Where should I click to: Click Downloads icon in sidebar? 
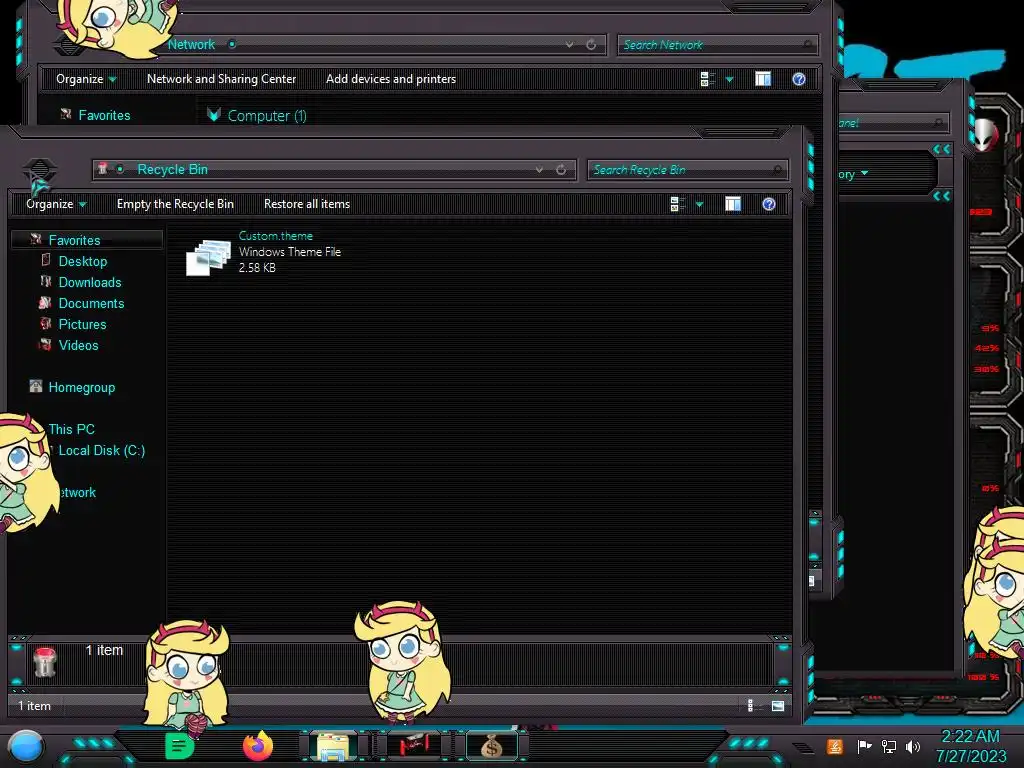[46, 281]
